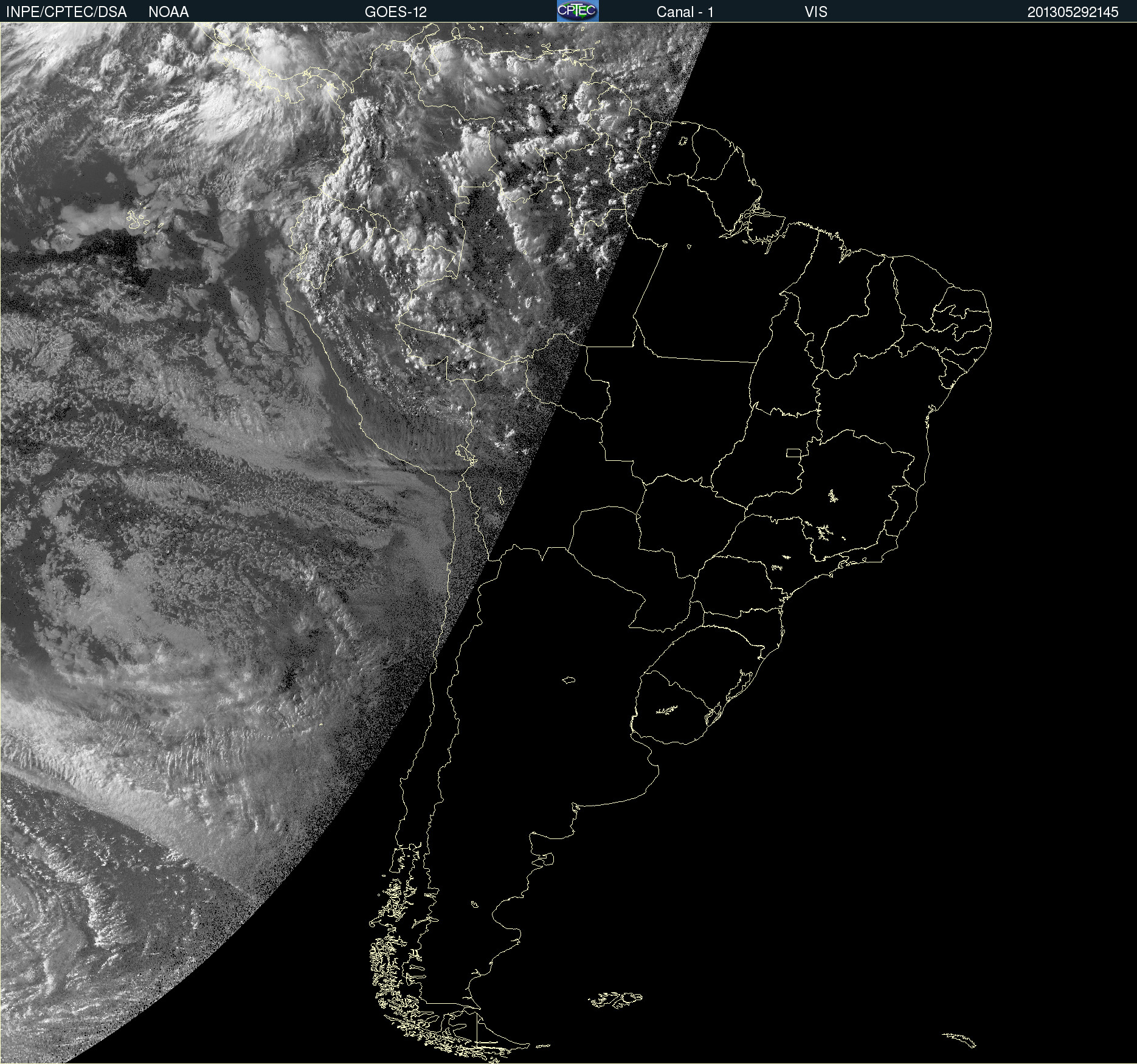Select the VIS label in header
Image resolution: width=1137 pixels, height=1064 pixels.
tap(816, 12)
